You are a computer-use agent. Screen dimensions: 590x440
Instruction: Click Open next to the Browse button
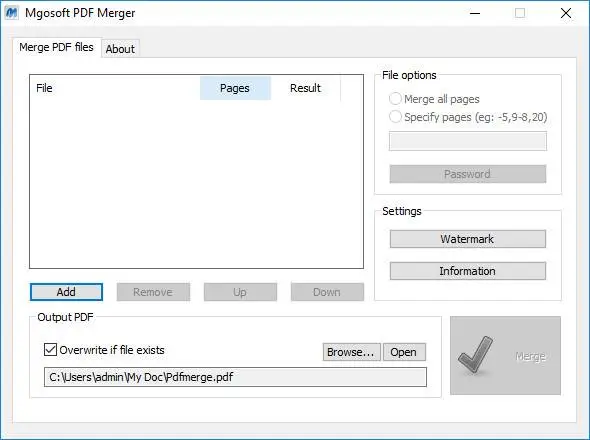pos(404,352)
